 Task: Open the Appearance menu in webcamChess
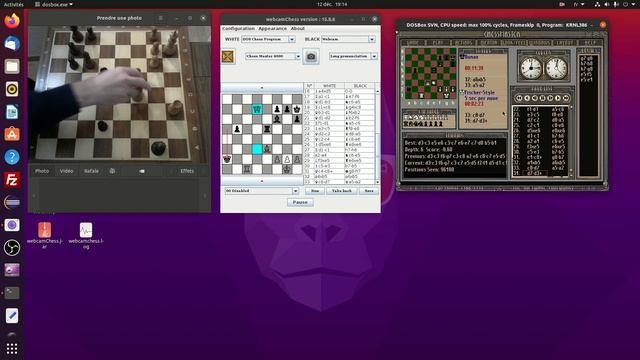coord(273,29)
